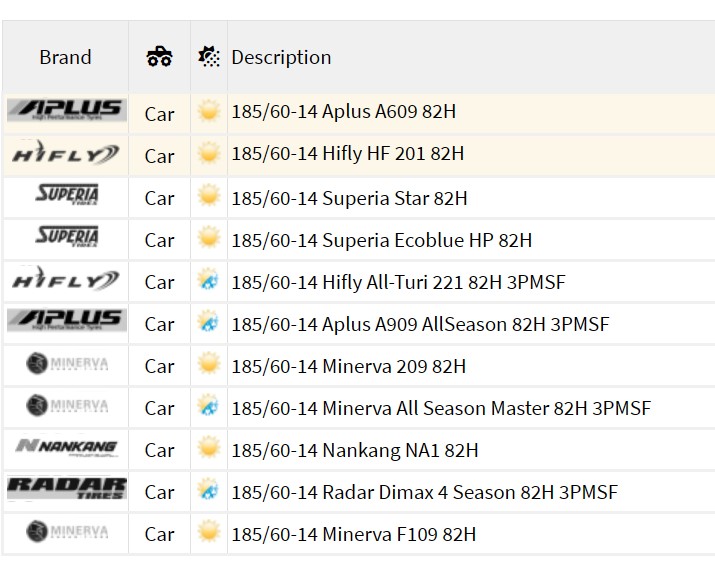Open Superia logo in Ecoblue HP row
This screenshot has height=574, width=715.
67,237
